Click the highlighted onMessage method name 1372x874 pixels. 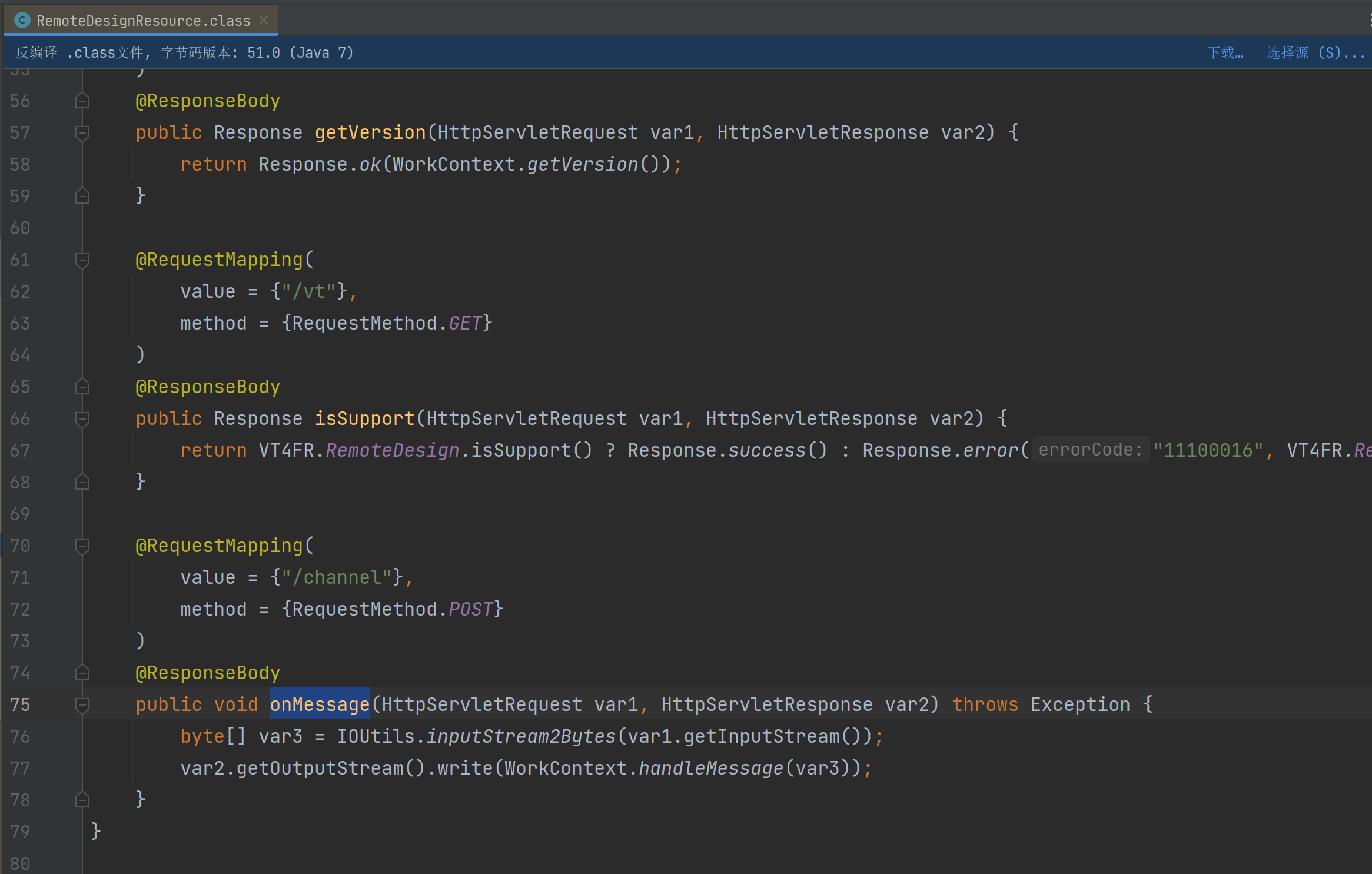click(320, 704)
